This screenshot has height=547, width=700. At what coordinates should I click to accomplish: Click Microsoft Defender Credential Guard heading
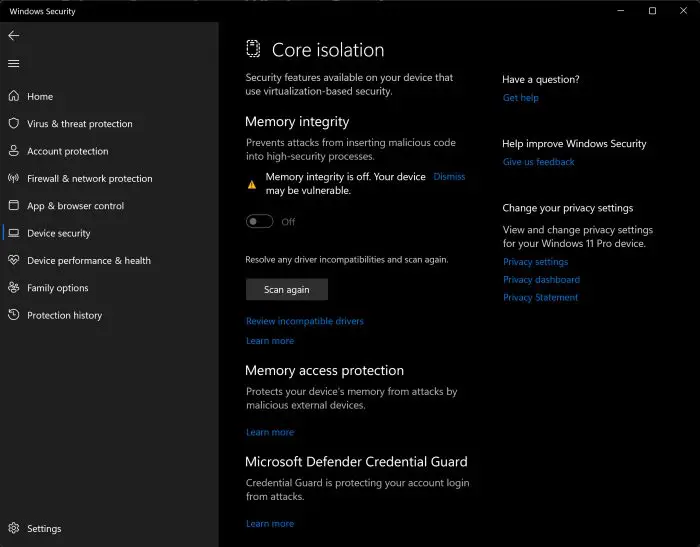[356, 461]
